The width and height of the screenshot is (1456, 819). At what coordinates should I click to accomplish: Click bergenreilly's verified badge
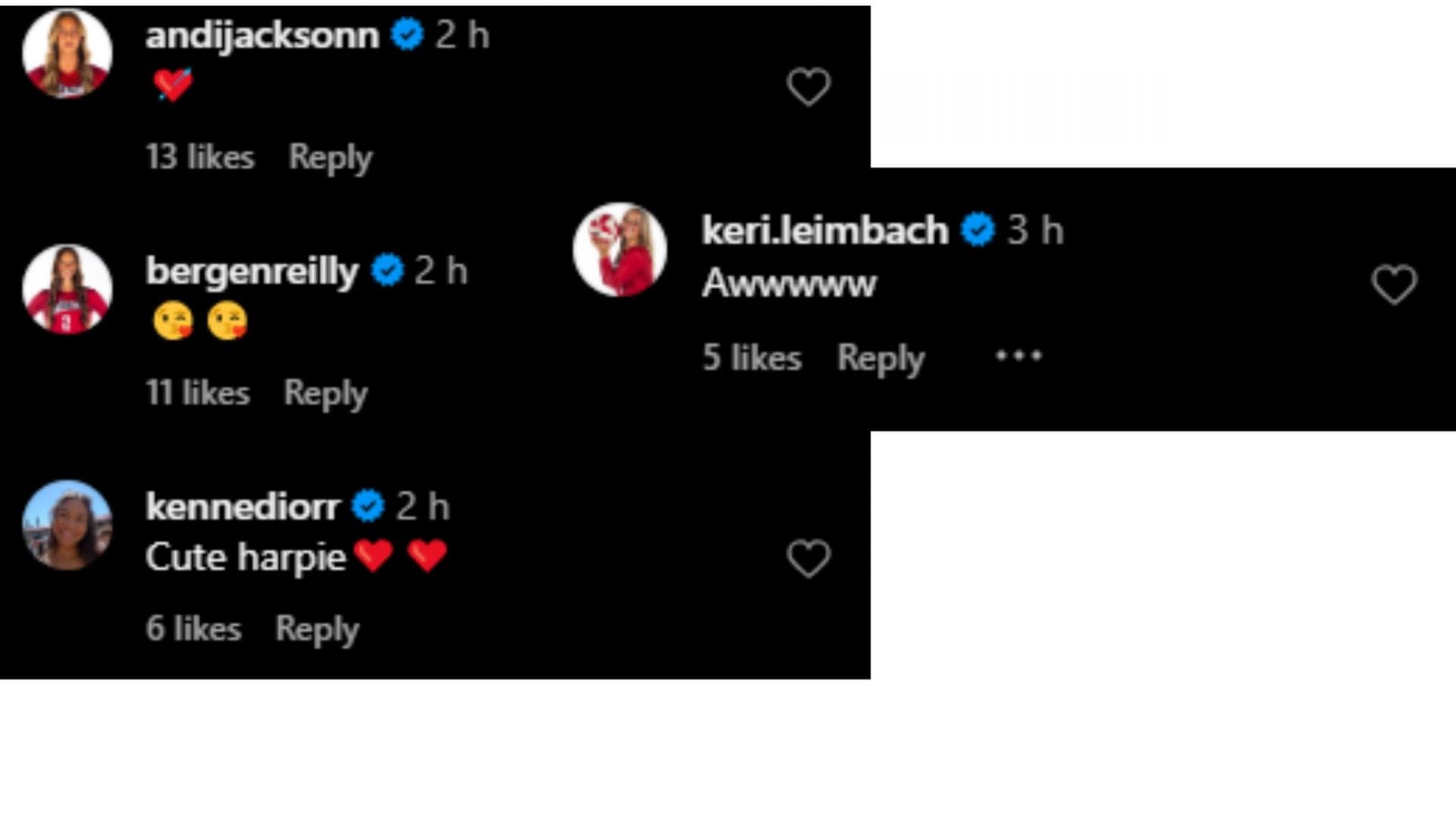387,271
